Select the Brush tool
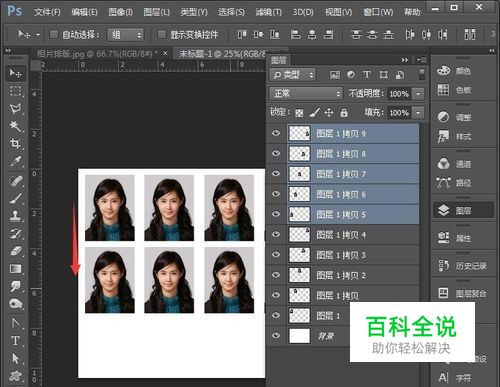This screenshot has height=387, width=500. pos(15,198)
